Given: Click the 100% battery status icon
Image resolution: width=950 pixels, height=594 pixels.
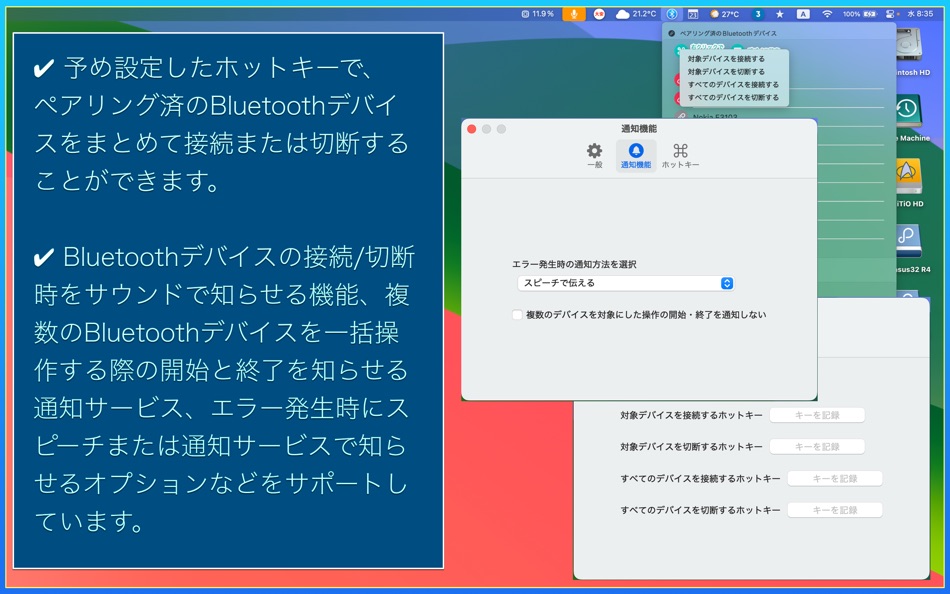Looking at the screenshot, I should tap(860, 14).
